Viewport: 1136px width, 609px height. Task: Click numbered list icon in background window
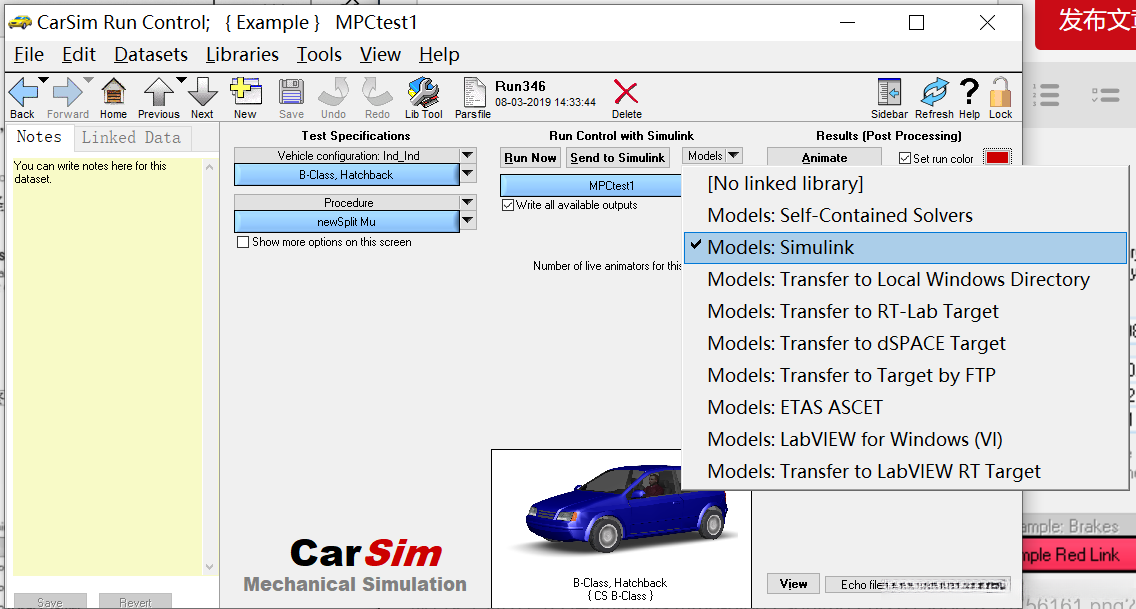pyautogui.click(x=1046, y=96)
